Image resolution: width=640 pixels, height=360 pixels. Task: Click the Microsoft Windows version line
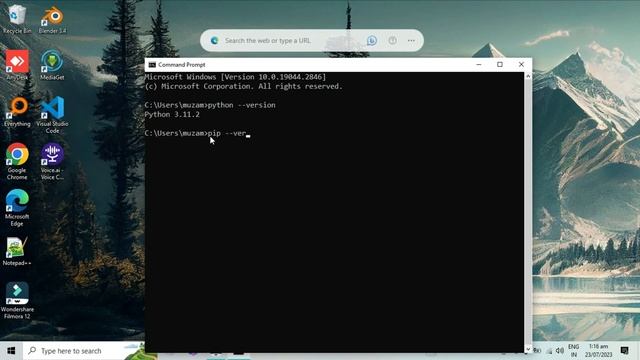236,77
